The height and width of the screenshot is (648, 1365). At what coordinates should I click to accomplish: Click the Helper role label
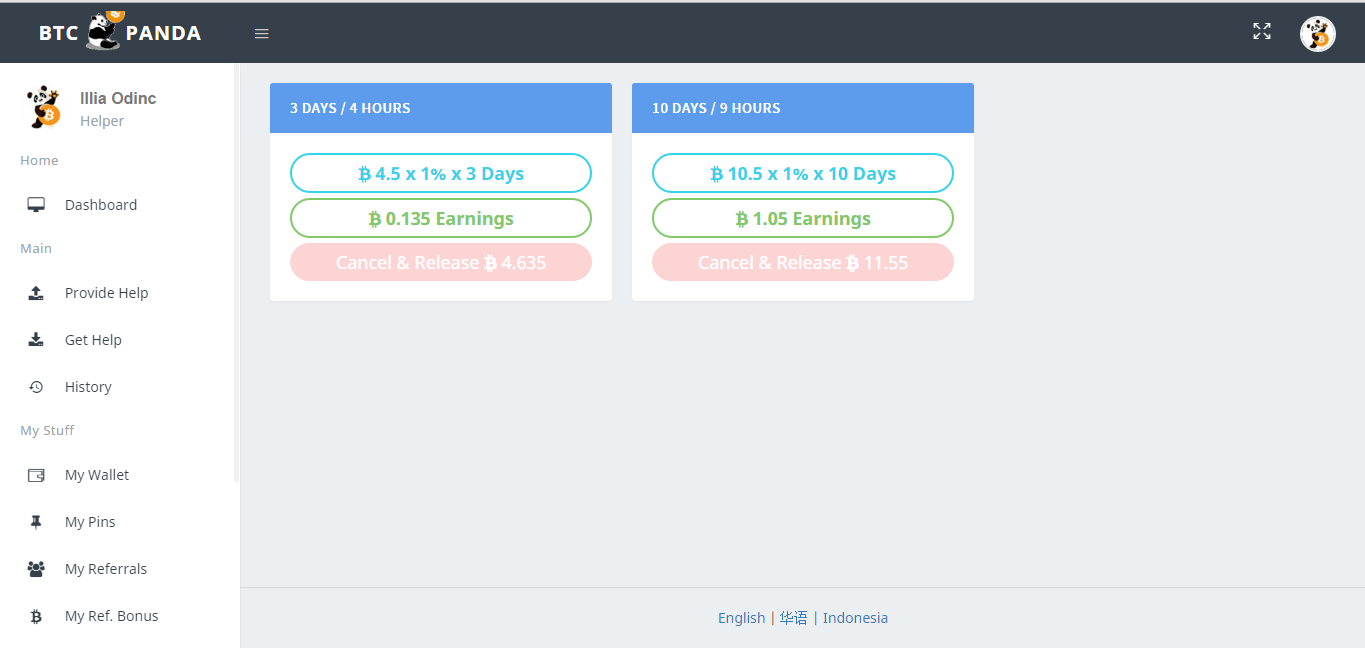(x=102, y=121)
